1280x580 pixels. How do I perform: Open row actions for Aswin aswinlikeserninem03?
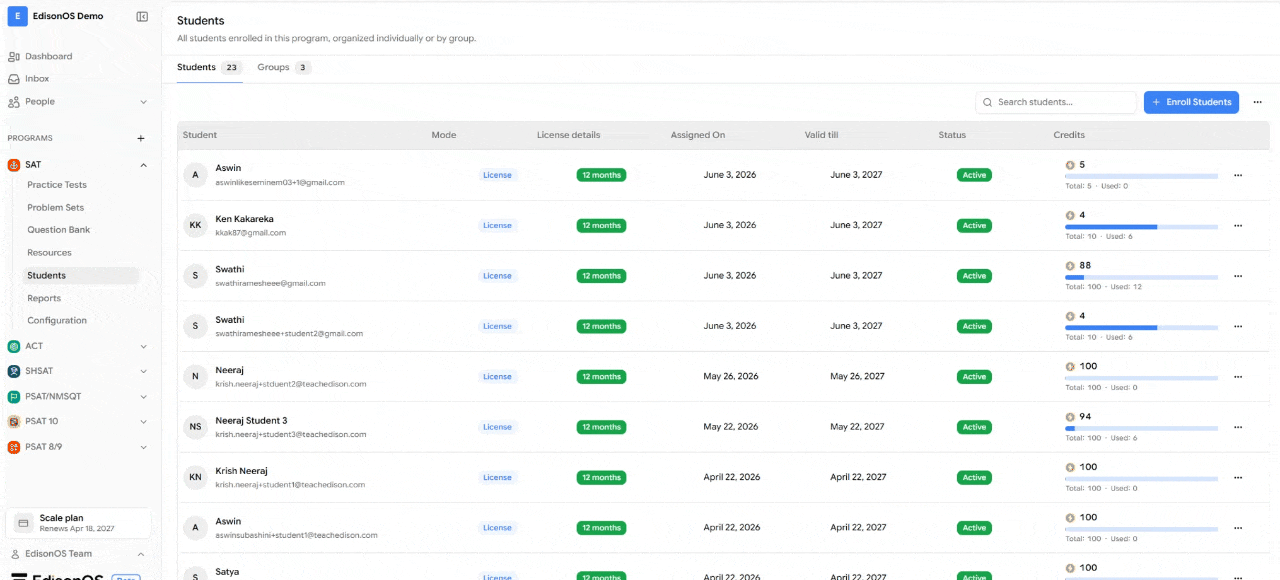click(x=1238, y=175)
